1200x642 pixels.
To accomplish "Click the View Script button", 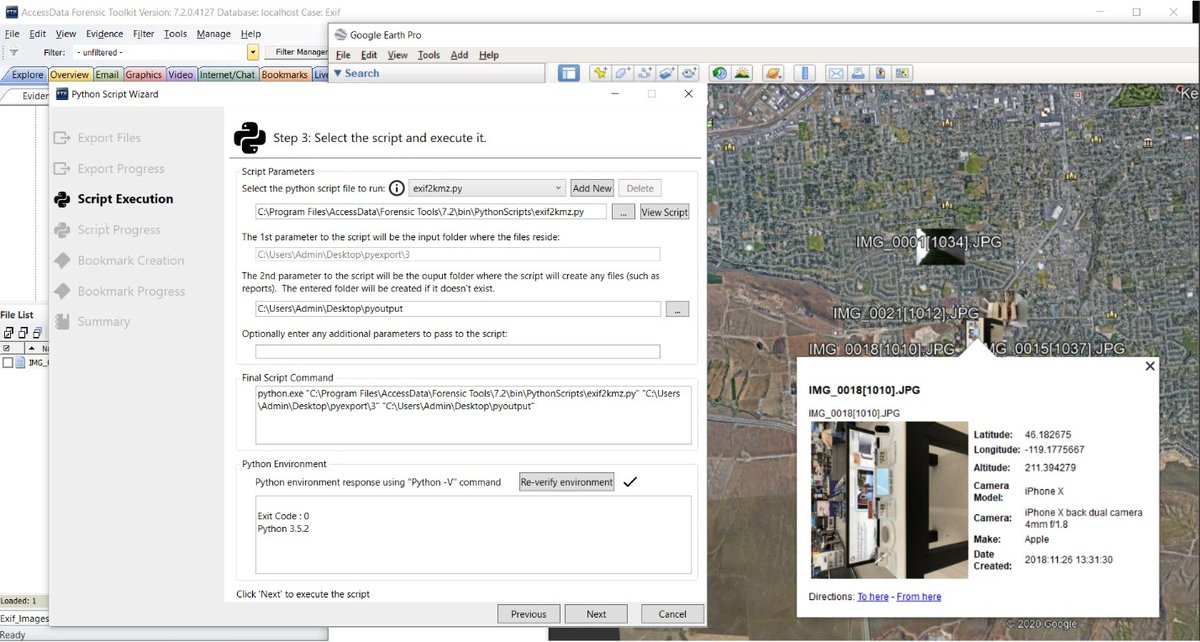I will click(664, 212).
